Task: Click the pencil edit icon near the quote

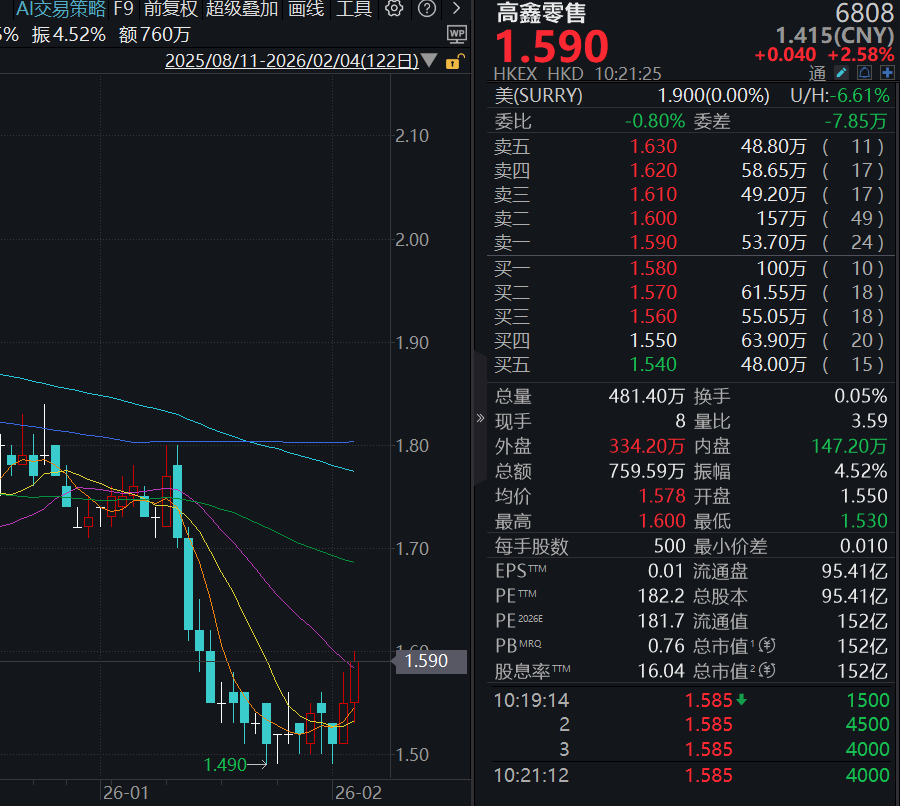Action: (841, 73)
